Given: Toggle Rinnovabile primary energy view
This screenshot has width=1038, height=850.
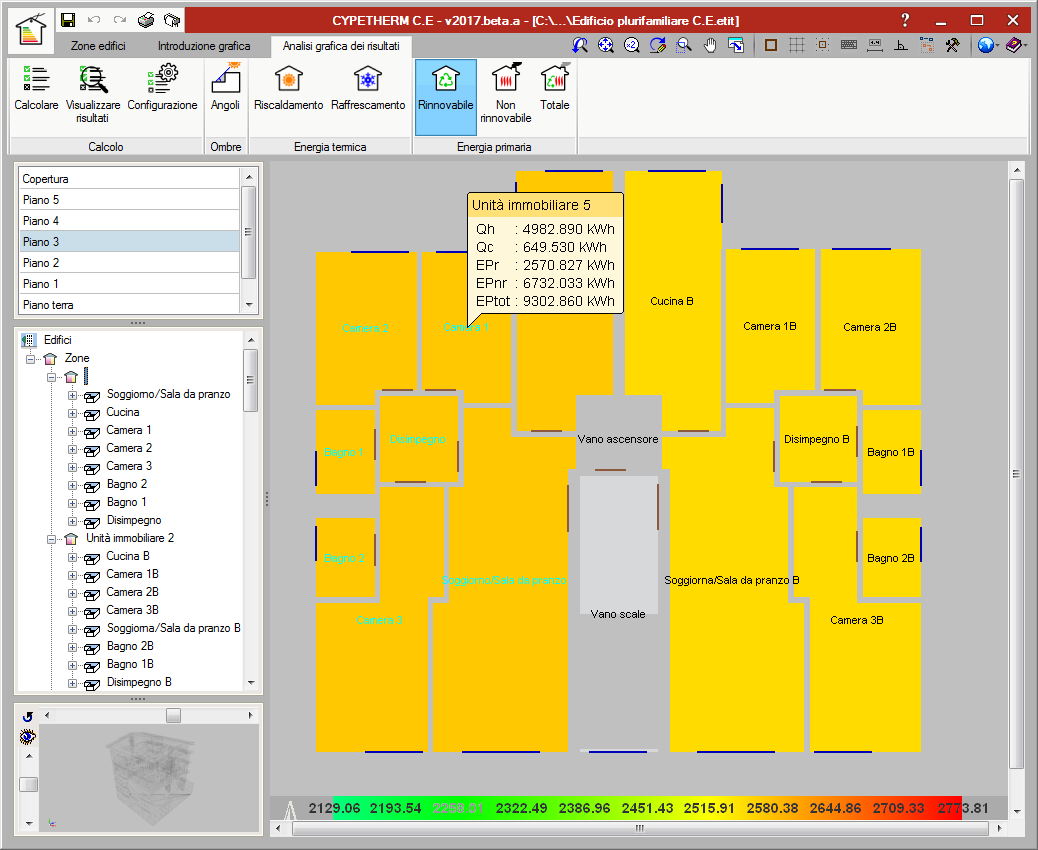Looking at the screenshot, I should [446, 97].
